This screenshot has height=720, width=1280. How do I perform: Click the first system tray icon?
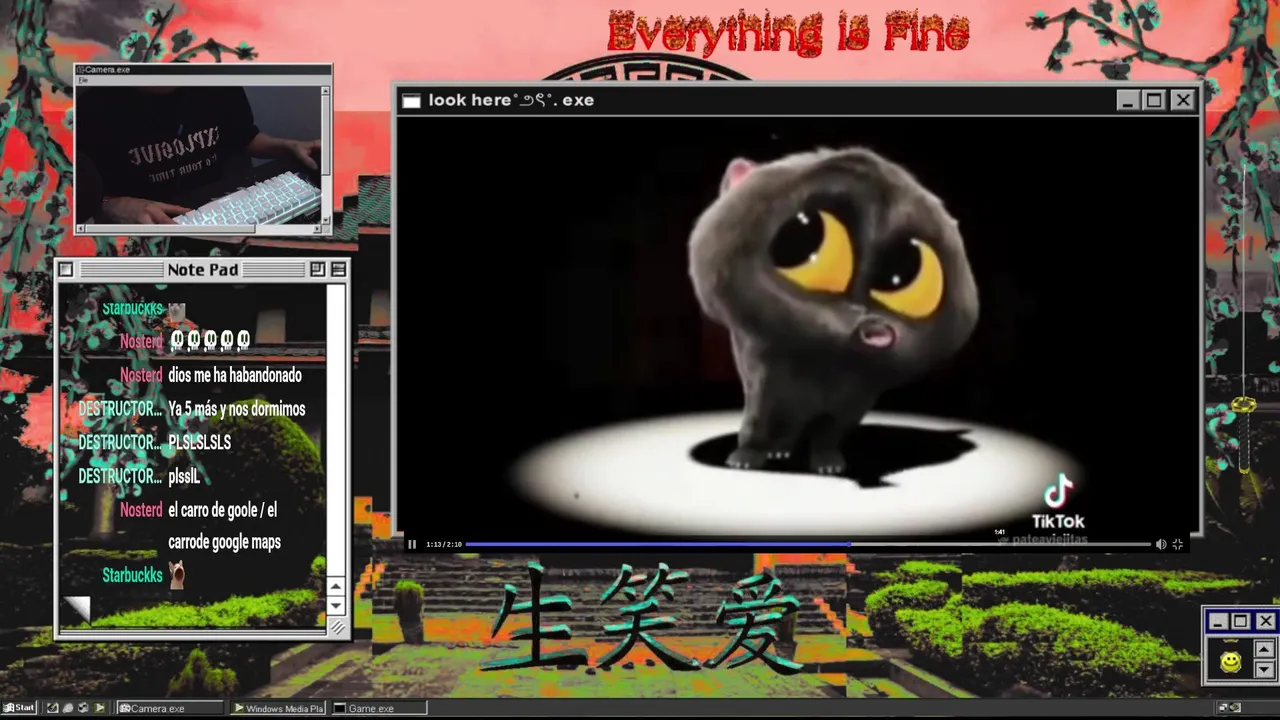pyautogui.click(x=1223, y=708)
